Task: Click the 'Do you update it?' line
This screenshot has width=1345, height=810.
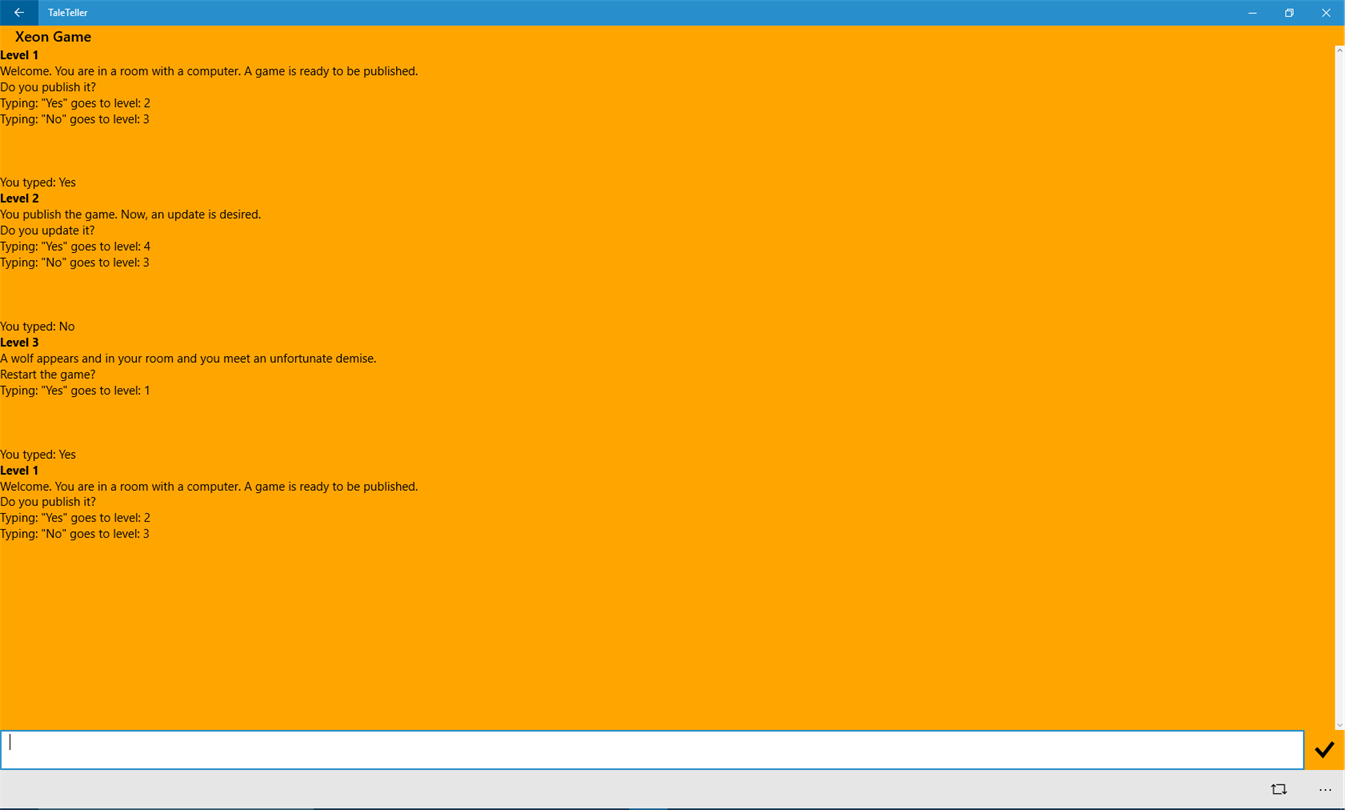Action: [47, 231]
